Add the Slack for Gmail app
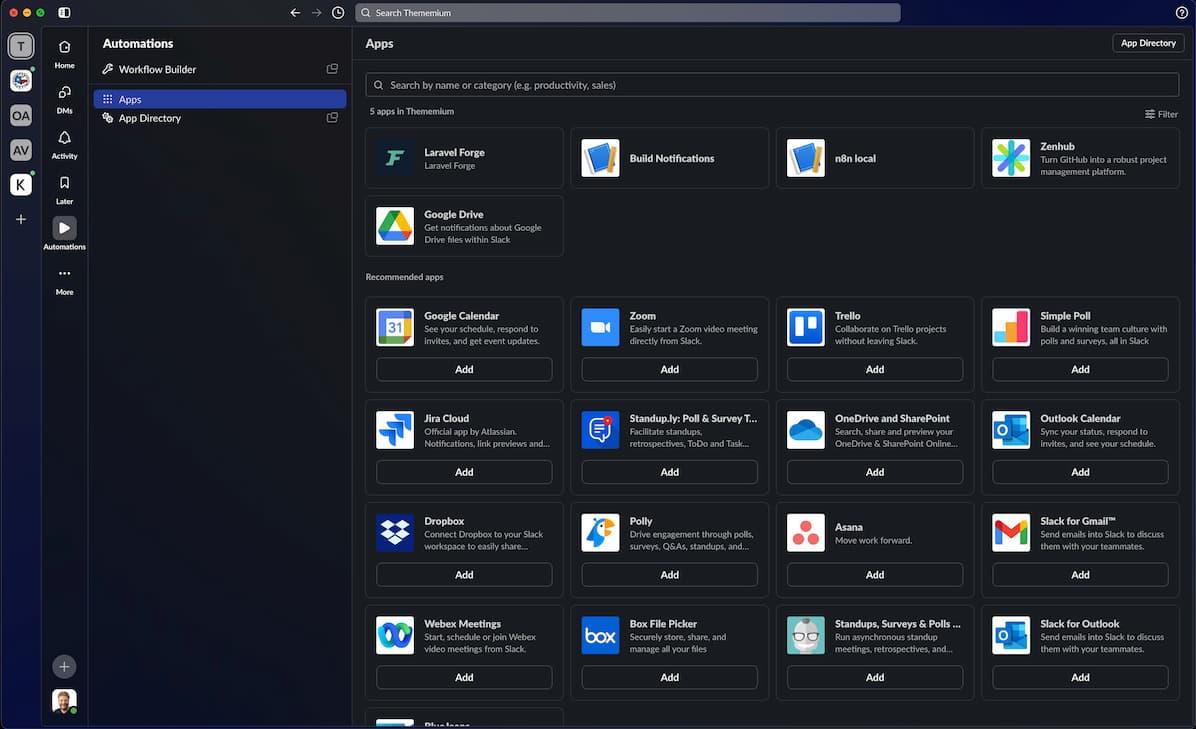Viewport: 1196px width, 729px height. tap(1080, 575)
